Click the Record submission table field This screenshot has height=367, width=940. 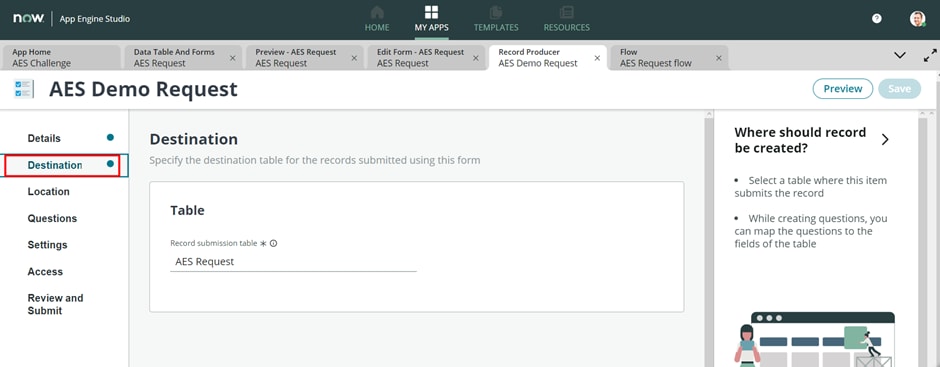(293, 262)
